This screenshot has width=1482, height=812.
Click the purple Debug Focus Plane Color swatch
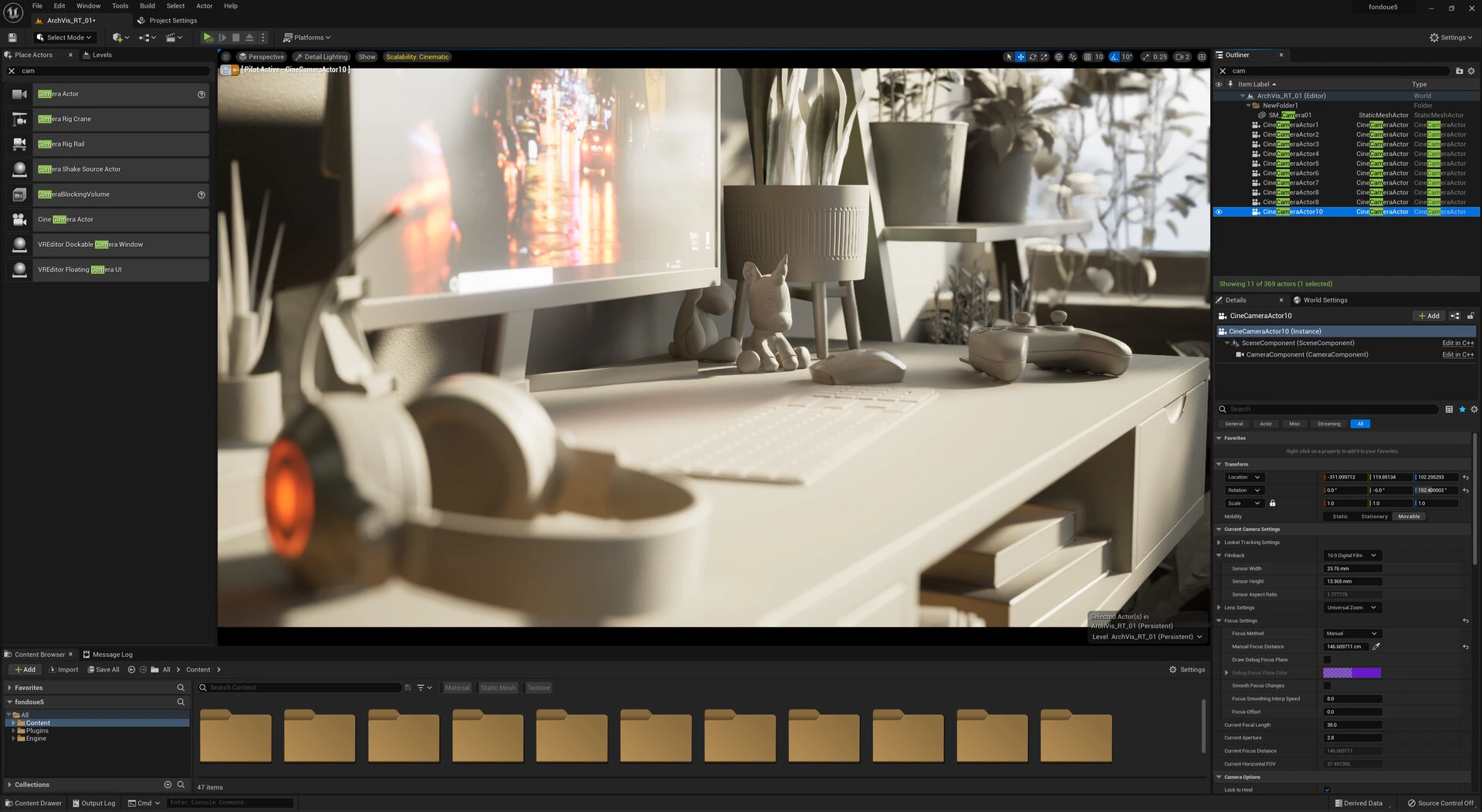point(1352,673)
